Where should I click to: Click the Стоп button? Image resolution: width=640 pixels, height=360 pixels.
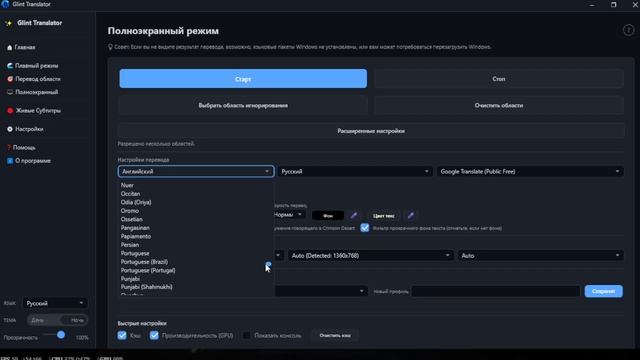(498, 78)
